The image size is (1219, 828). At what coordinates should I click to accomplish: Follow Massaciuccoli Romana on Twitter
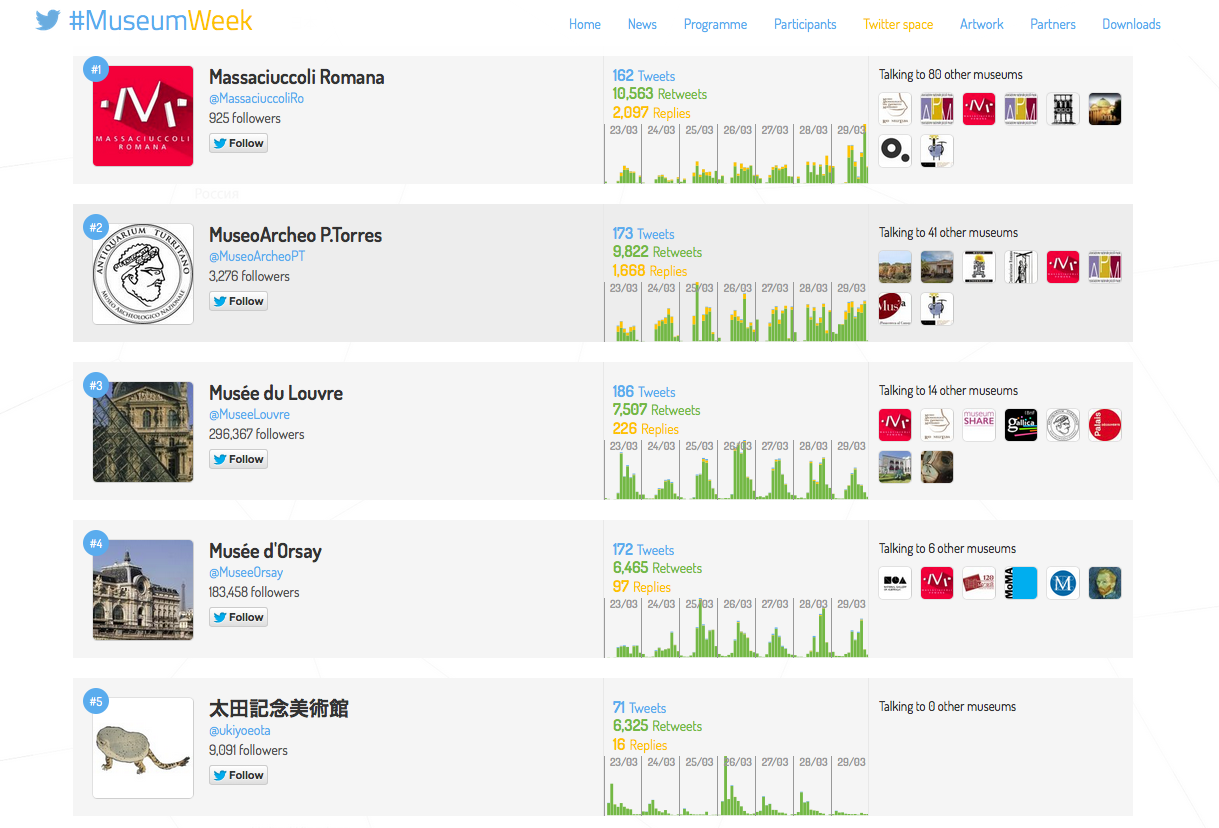(239, 143)
